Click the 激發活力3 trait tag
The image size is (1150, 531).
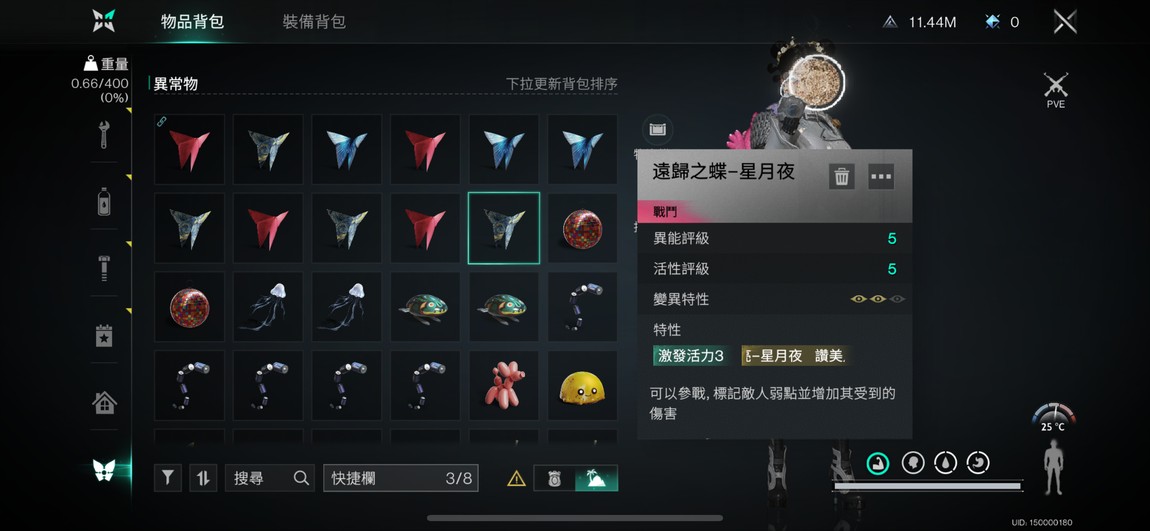pos(692,356)
